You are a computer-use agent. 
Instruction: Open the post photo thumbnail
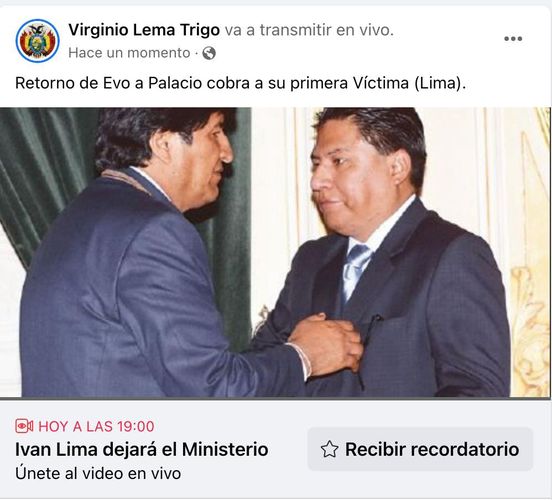pos(275,253)
